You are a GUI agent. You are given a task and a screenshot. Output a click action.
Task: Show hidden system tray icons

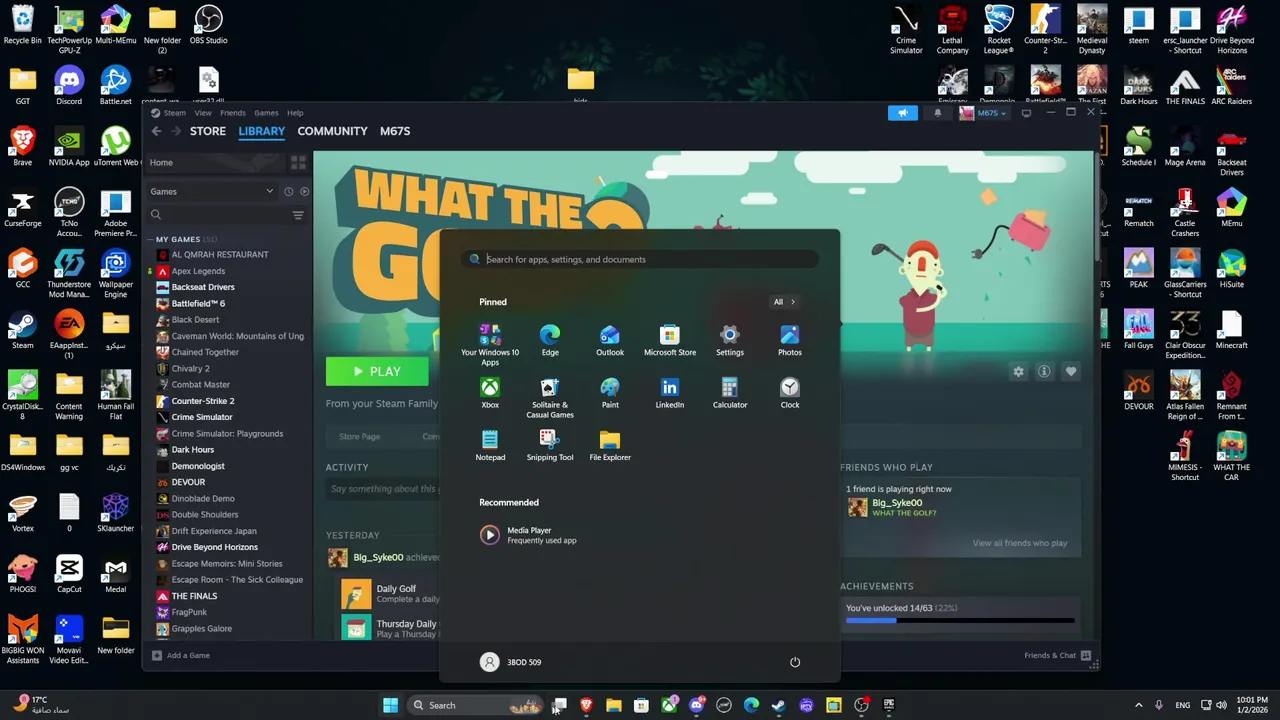1138,706
